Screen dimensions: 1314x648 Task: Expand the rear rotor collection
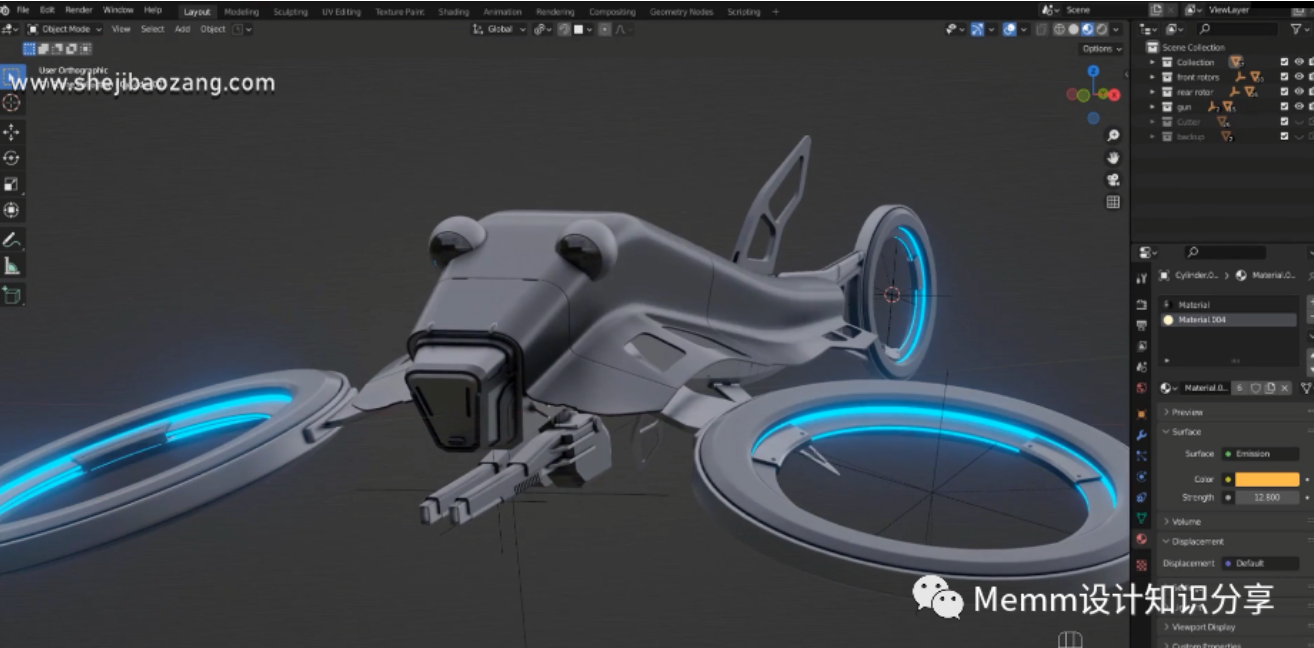click(x=1152, y=92)
